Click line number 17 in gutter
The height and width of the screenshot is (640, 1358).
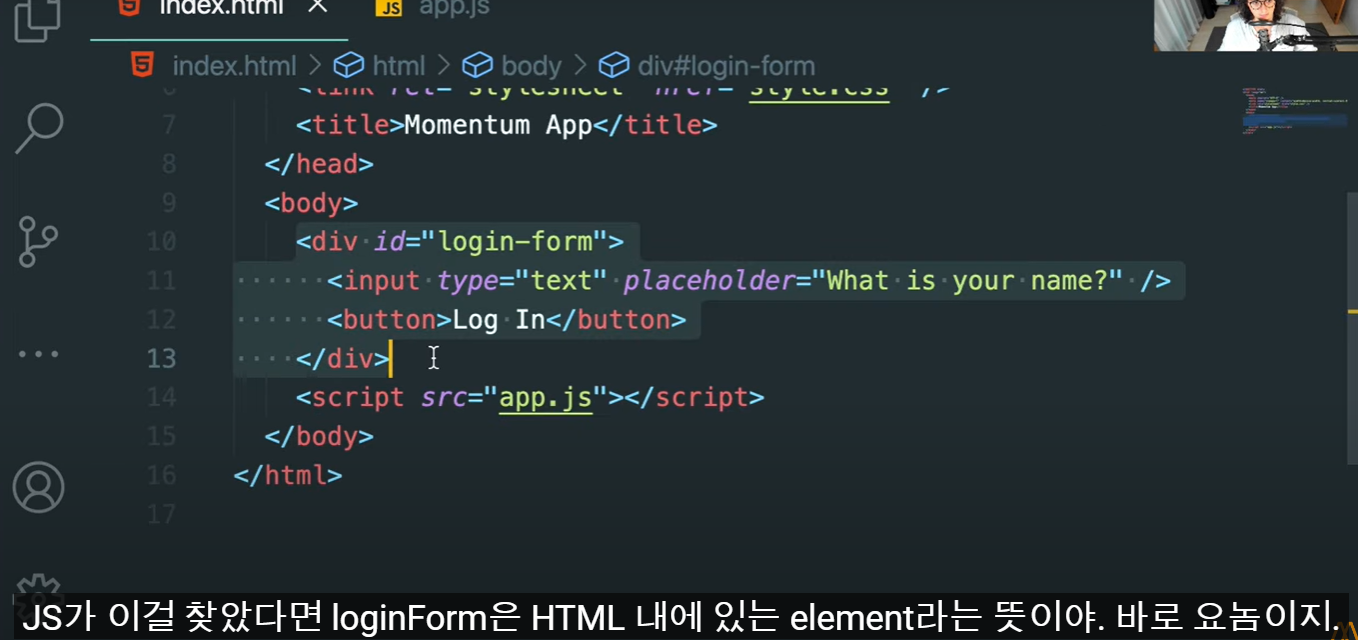click(161, 514)
